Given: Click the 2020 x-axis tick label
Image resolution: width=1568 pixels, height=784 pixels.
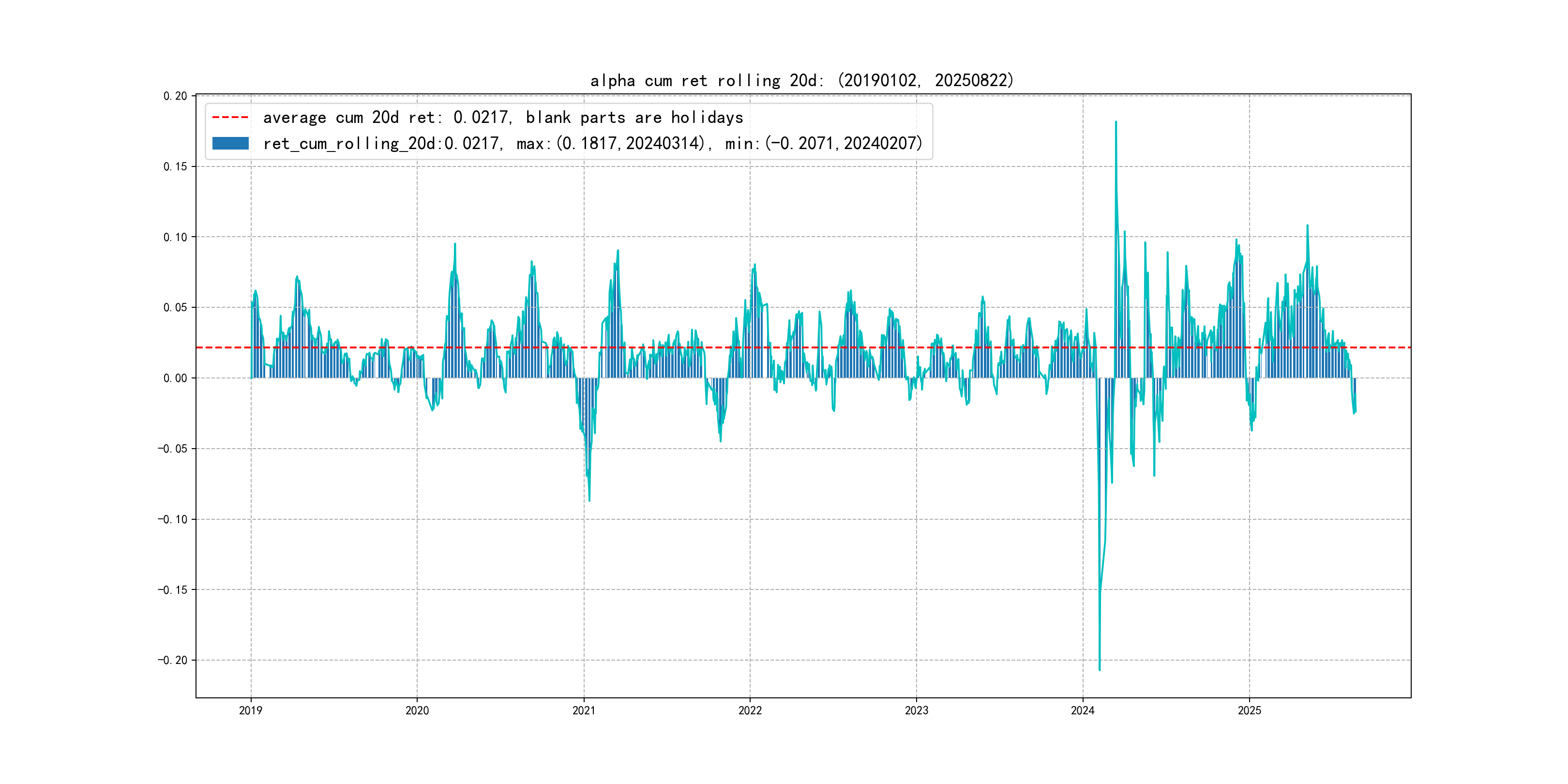Looking at the screenshot, I should click(417, 710).
